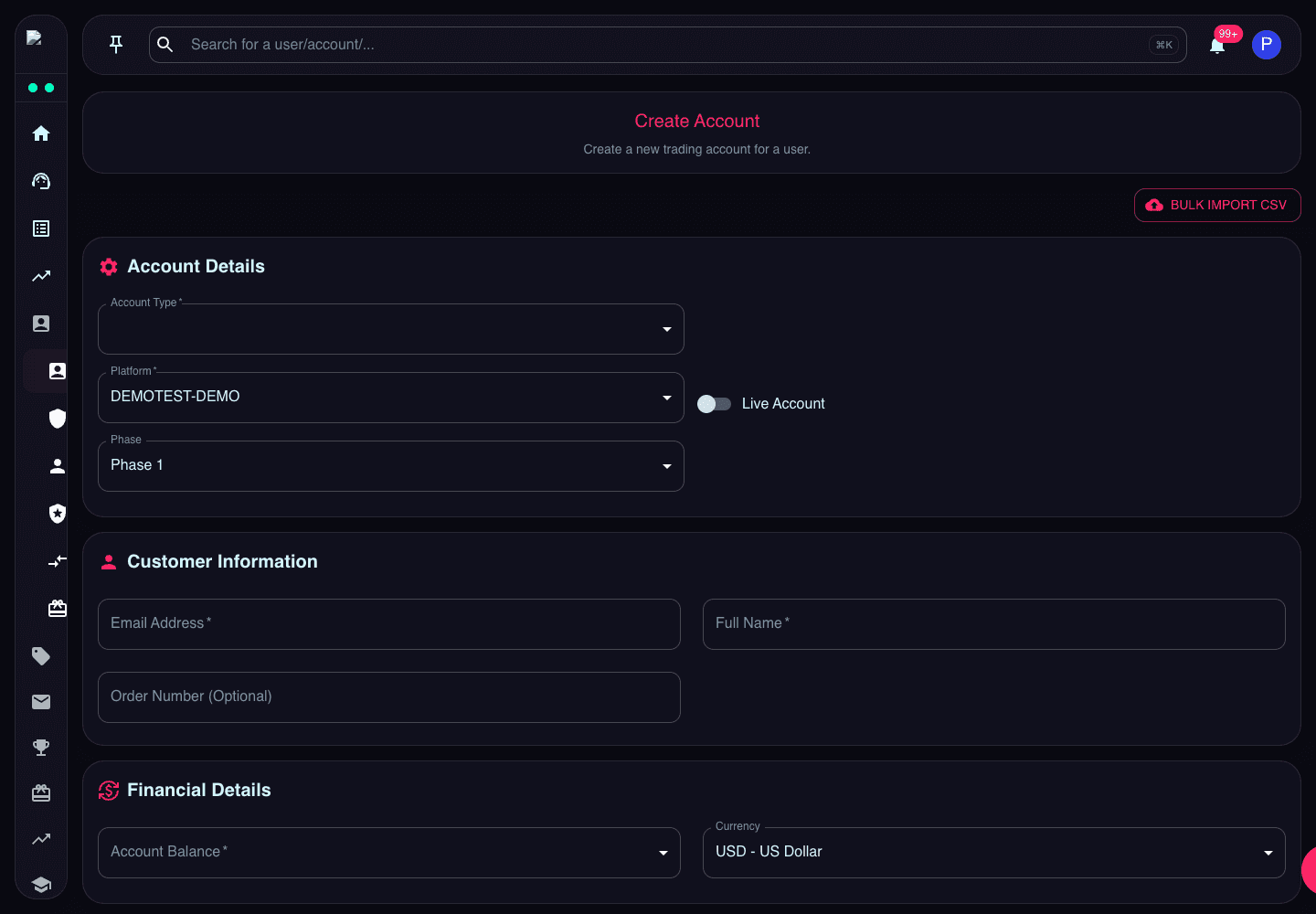
Task: Open the lower gift card sidebar icon
Action: pyautogui.click(x=41, y=793)
